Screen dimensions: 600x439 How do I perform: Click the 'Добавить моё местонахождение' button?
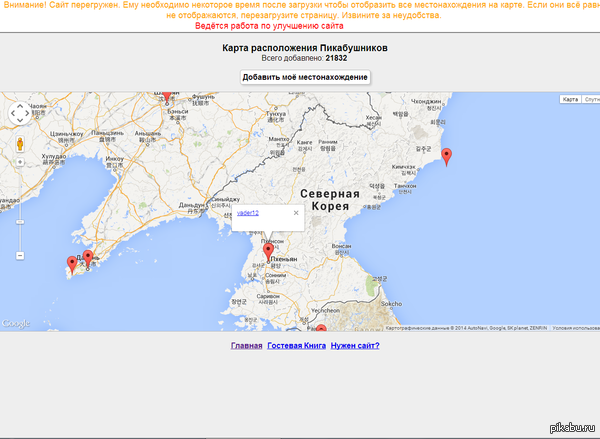(305, 77)
